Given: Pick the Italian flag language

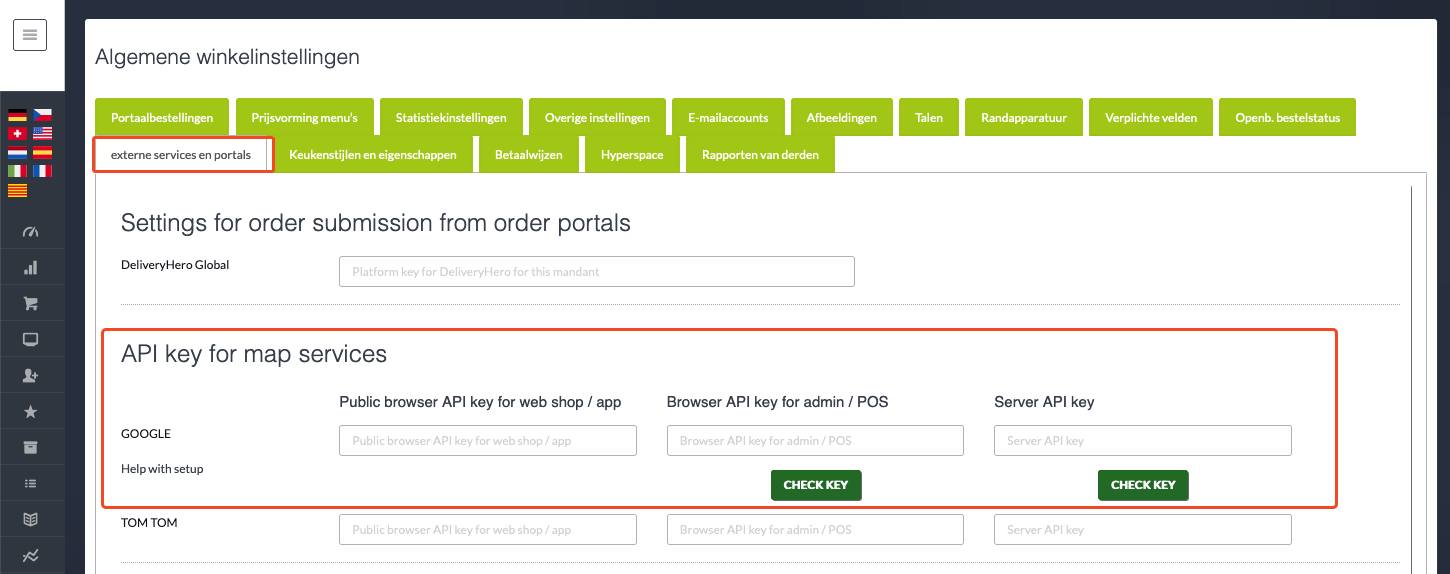Looking at the screenshot, I should tap(17, 171).
